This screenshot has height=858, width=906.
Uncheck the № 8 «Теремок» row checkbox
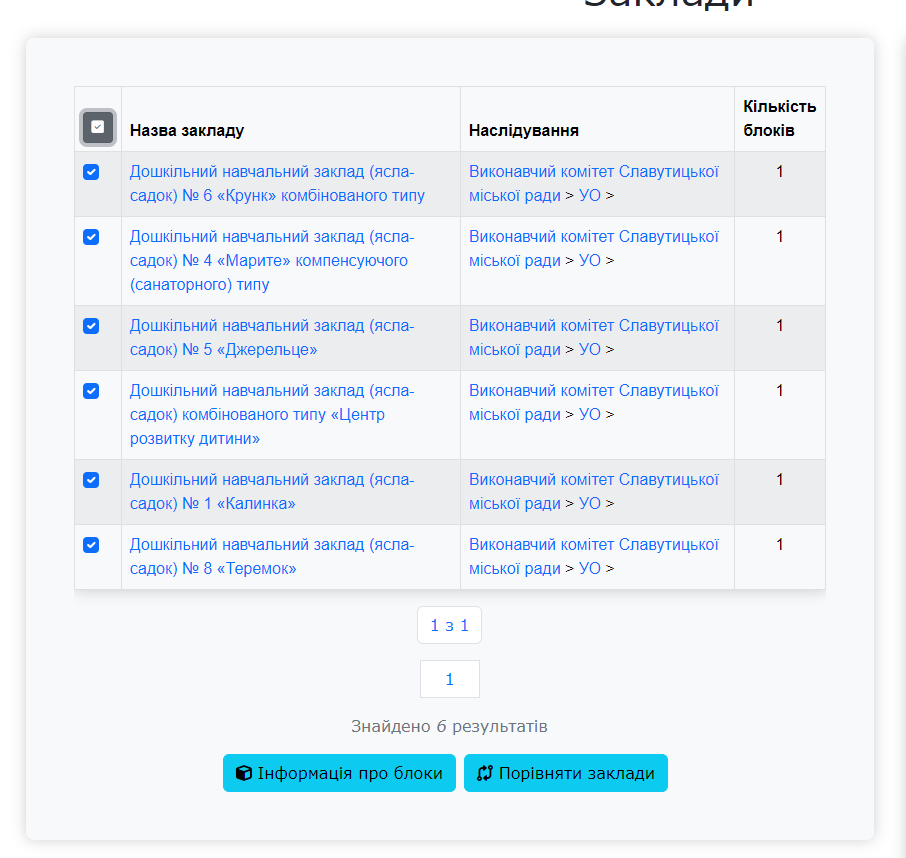point(91,545)
